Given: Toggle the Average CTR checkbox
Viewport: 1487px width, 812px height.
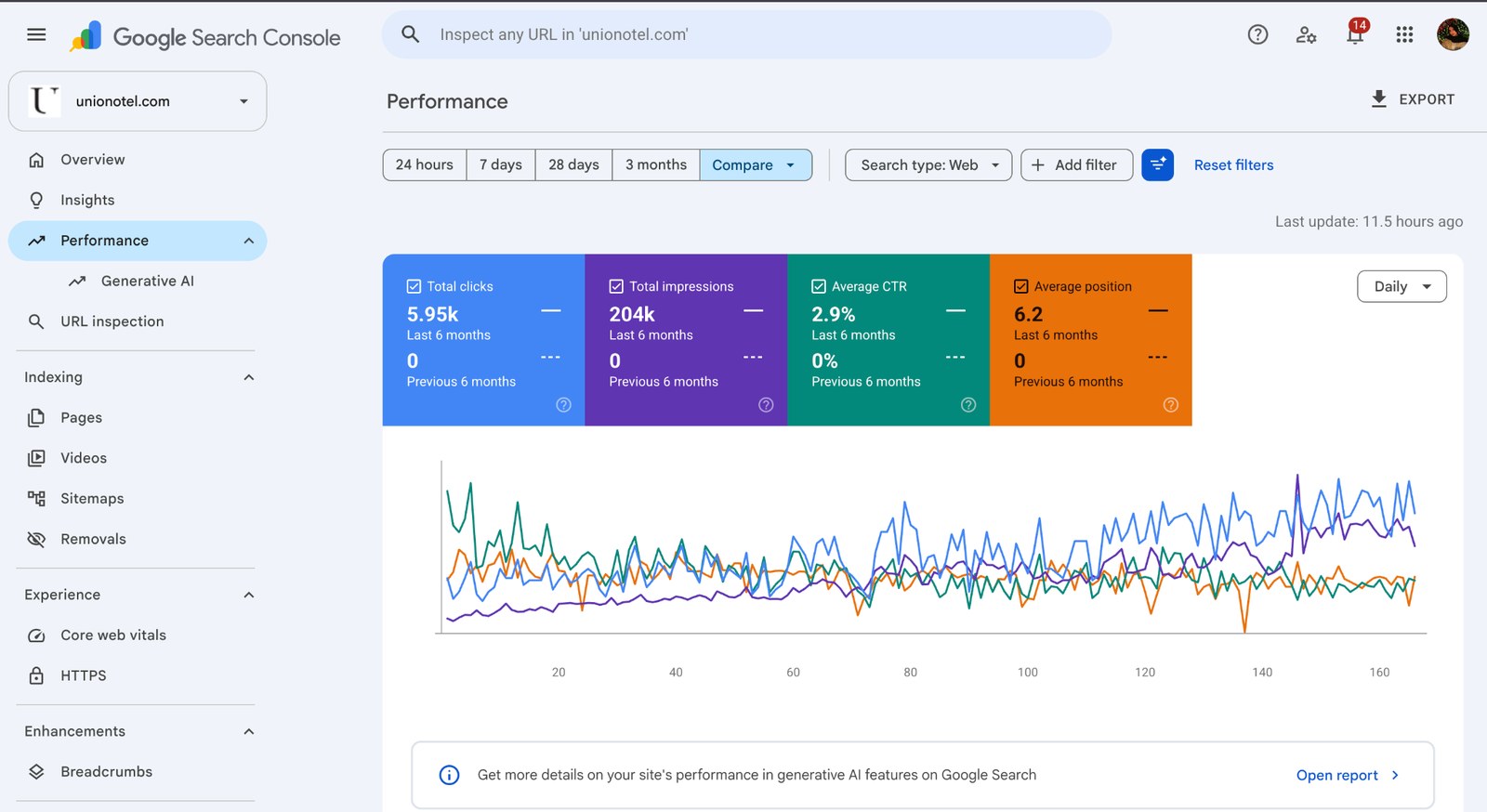Looking at the screenshot, I should [819, 286].
